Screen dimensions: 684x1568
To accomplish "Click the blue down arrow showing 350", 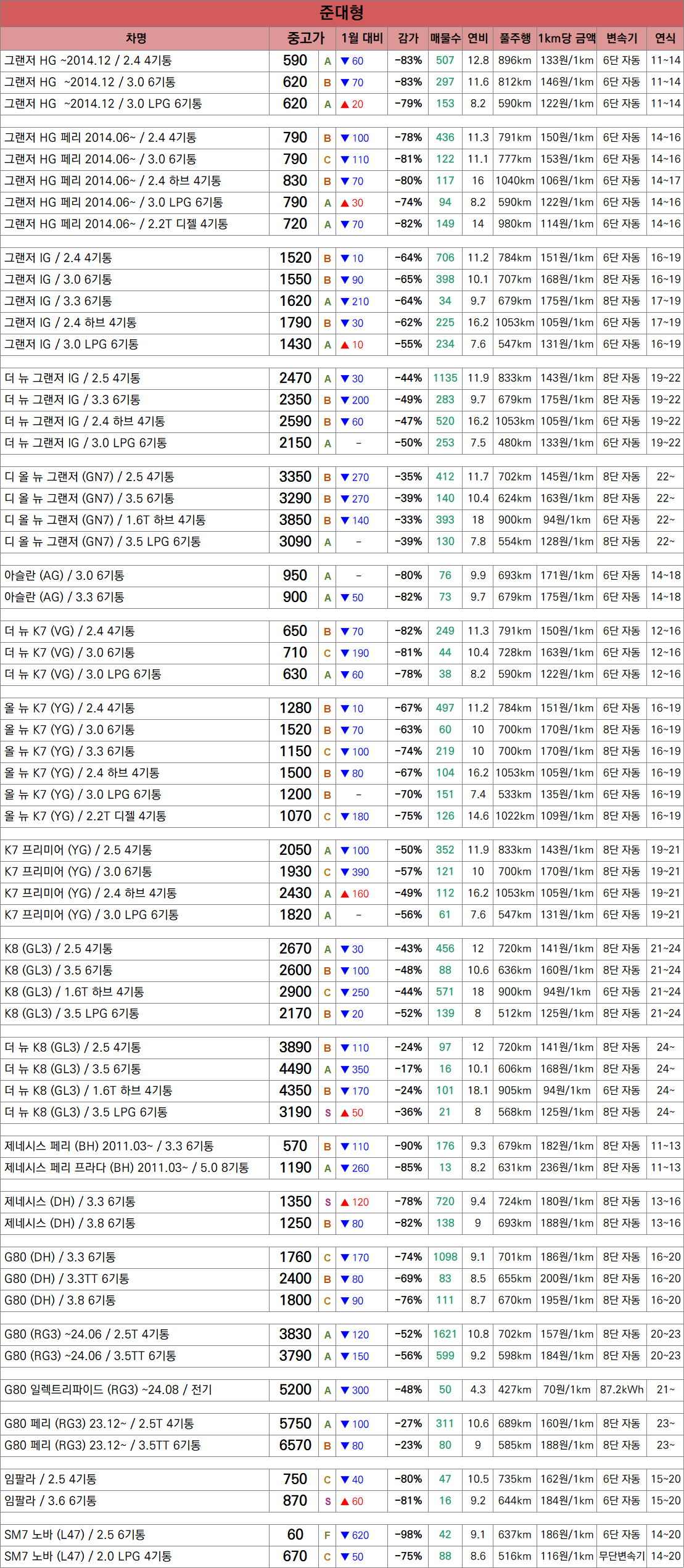I will tap(345, 1070).
